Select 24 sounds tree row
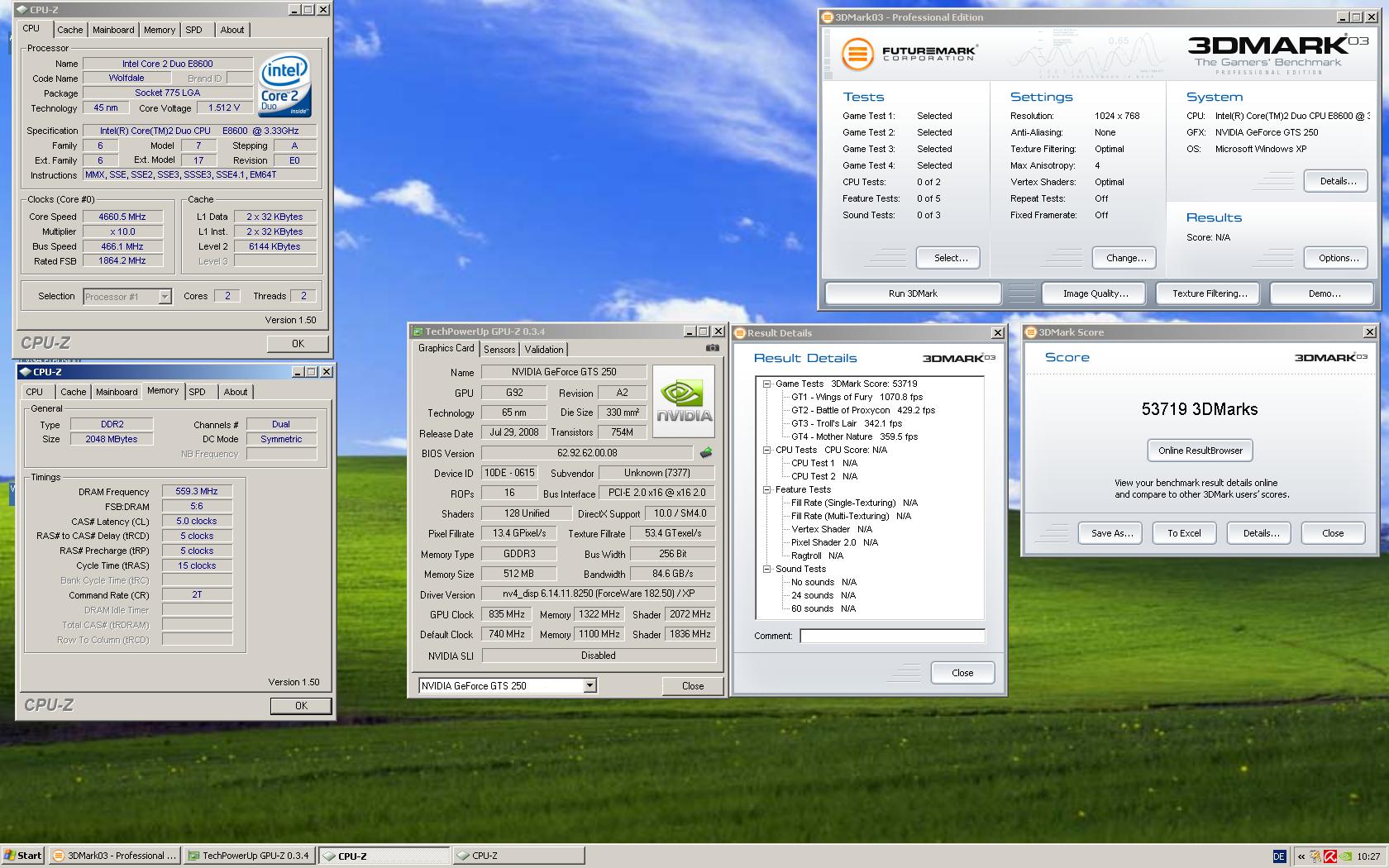Screen dimensions: 1389x868 pyautogui.click(x=823, y=595)
